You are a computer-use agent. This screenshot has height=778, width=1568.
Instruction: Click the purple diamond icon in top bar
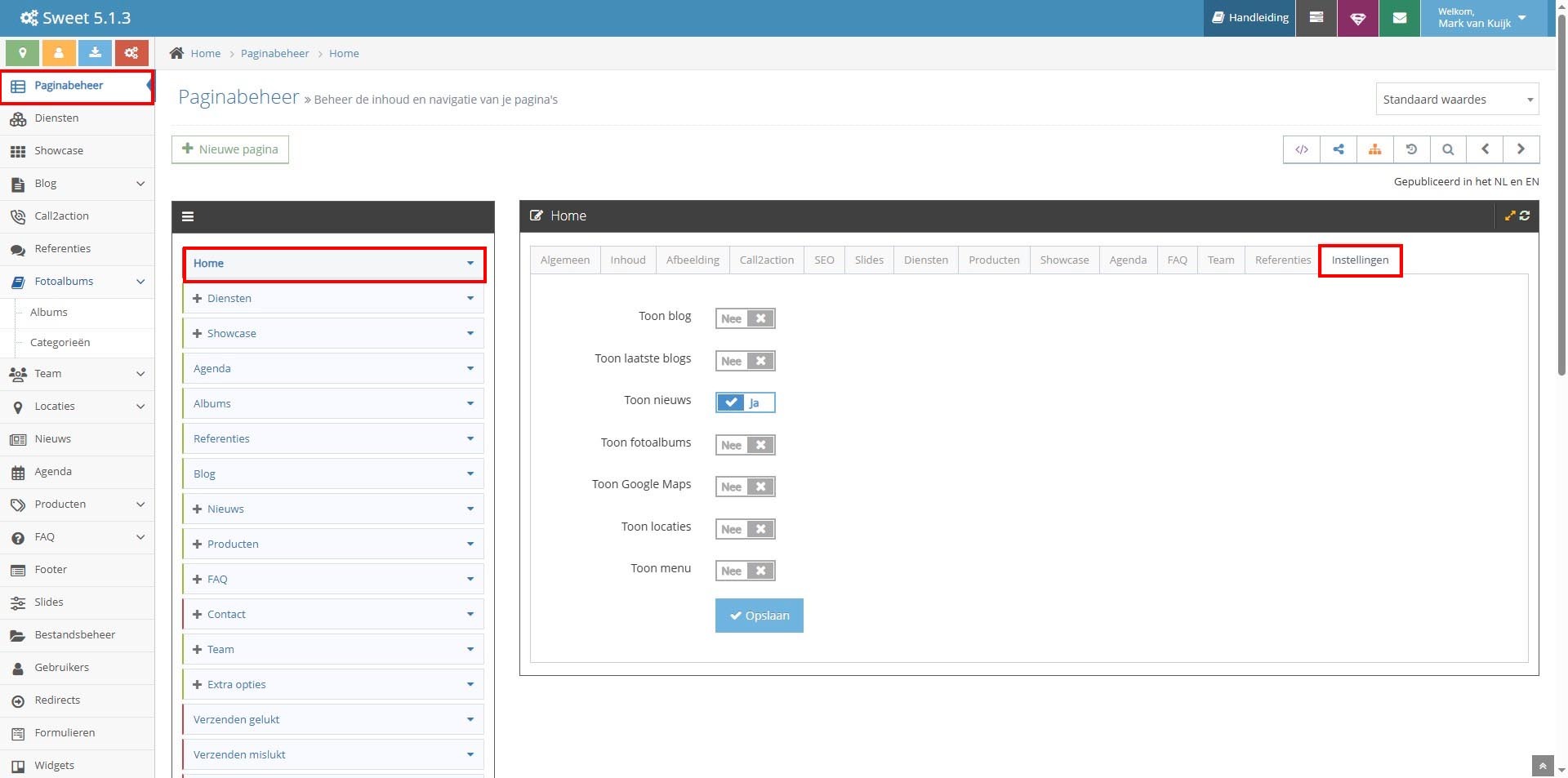click(x=1358, y=18)
